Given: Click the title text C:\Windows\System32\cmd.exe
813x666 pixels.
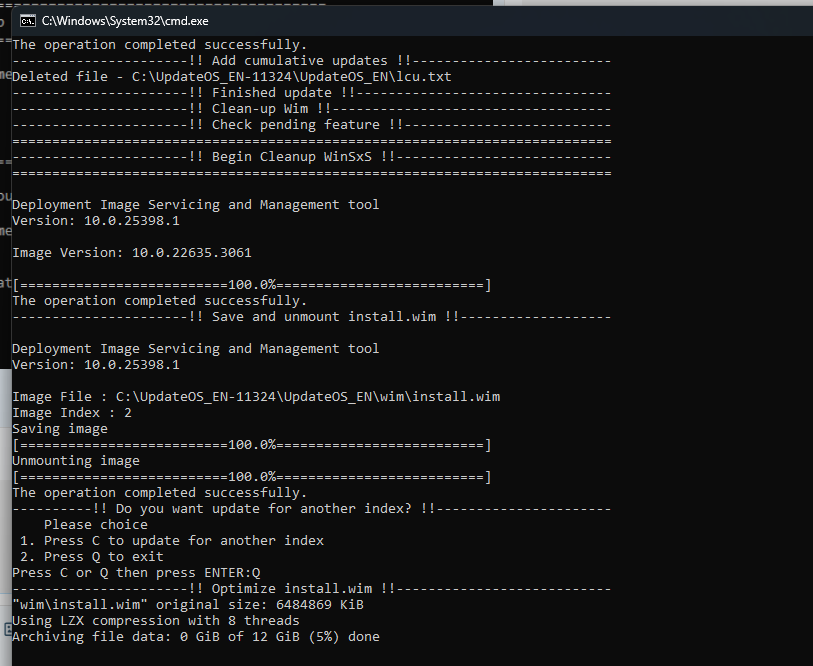Looking at the screenshot, I should click(125, 21).
